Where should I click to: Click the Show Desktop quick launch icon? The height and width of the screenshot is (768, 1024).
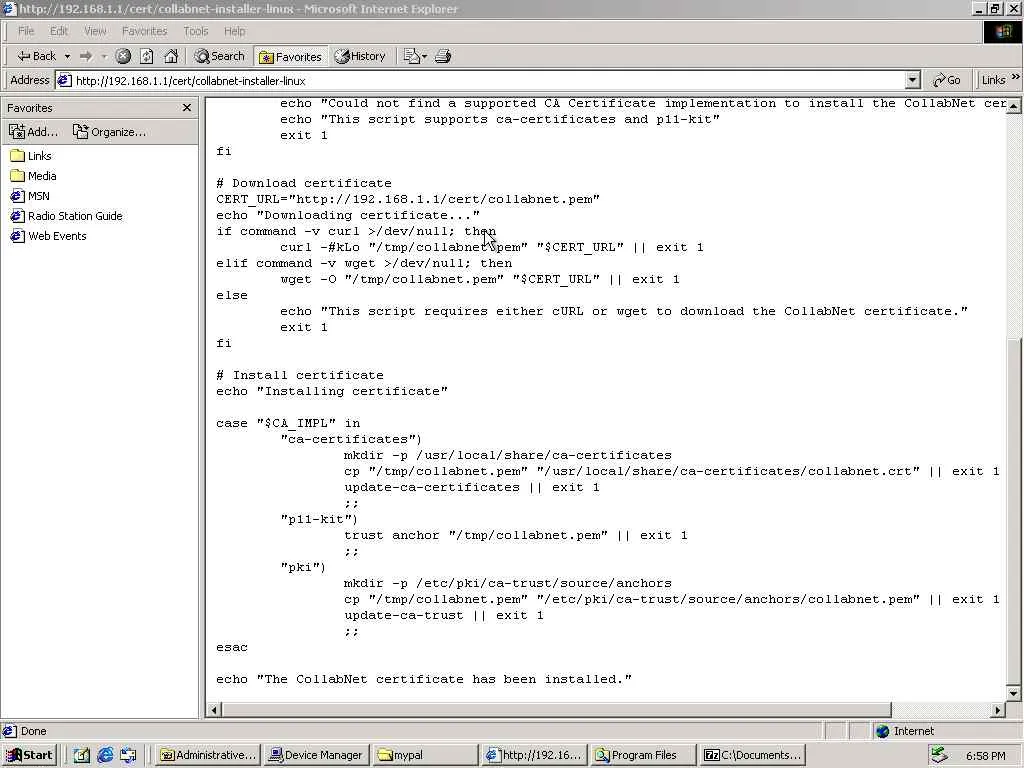coord(81,755)
